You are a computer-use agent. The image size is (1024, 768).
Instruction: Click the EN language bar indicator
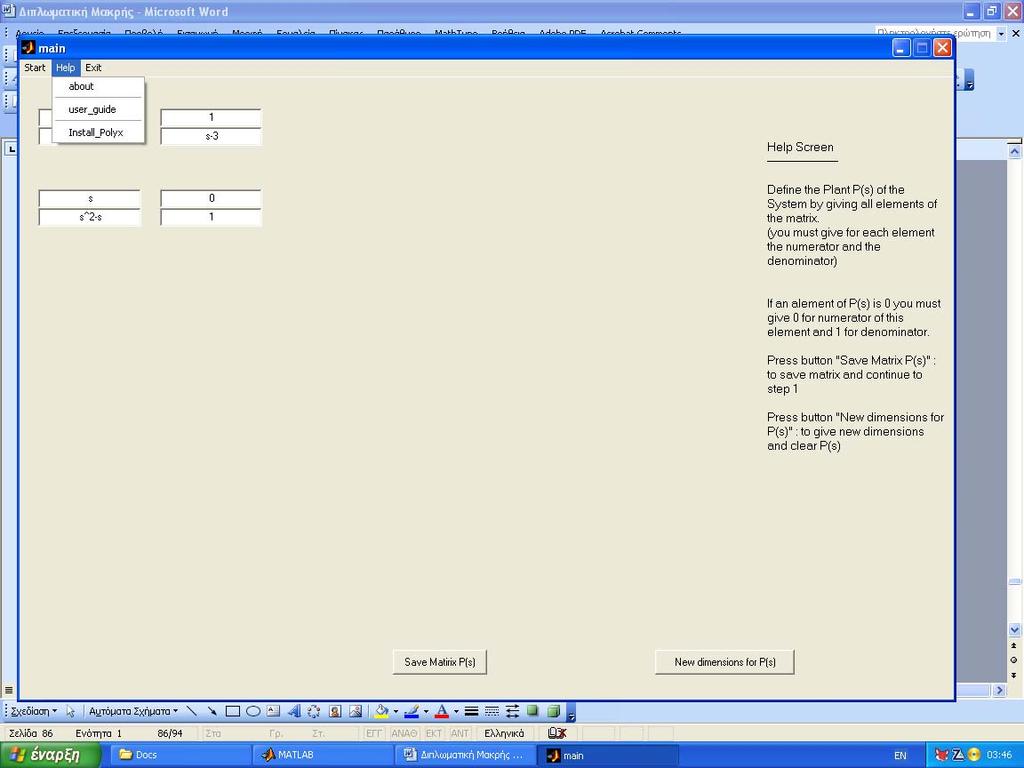[900, 756]
